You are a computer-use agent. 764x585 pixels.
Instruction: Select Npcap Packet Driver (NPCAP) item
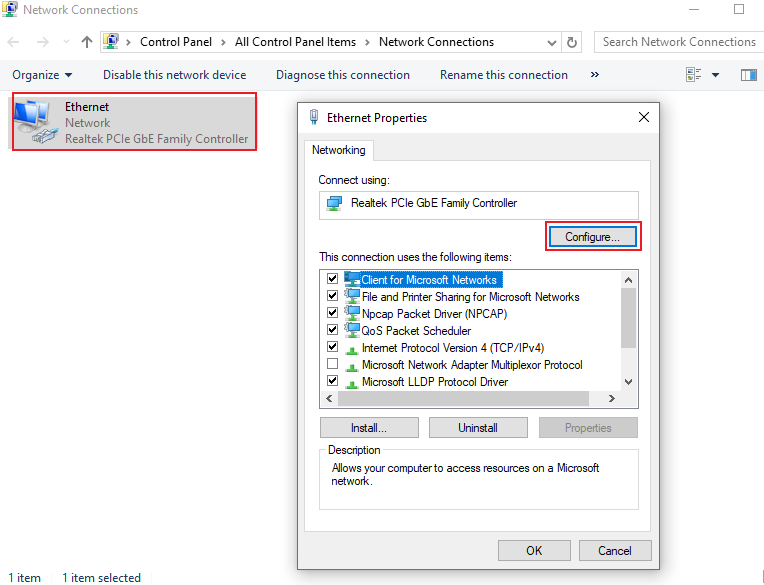(x=434, y=314)
